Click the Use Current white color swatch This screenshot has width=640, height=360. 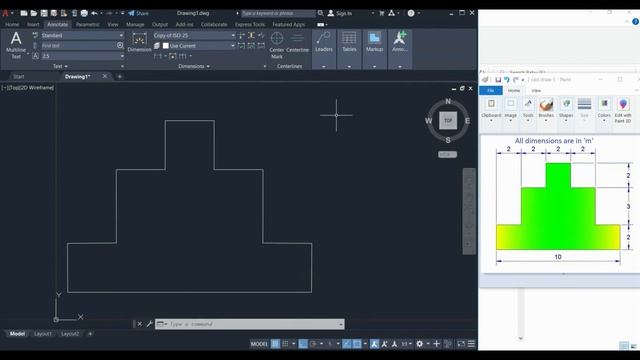tap(166, 46)
